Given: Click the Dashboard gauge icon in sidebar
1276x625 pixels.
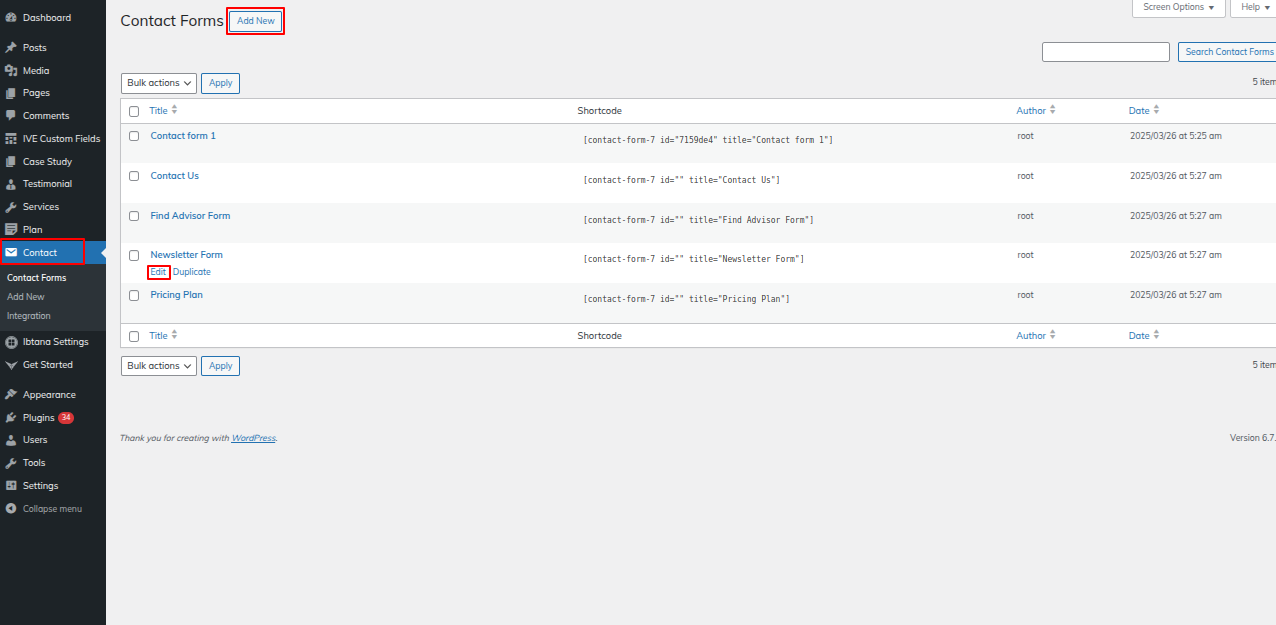Looking at the screenshot, I should pyautogui.click(x=11, y=18).
